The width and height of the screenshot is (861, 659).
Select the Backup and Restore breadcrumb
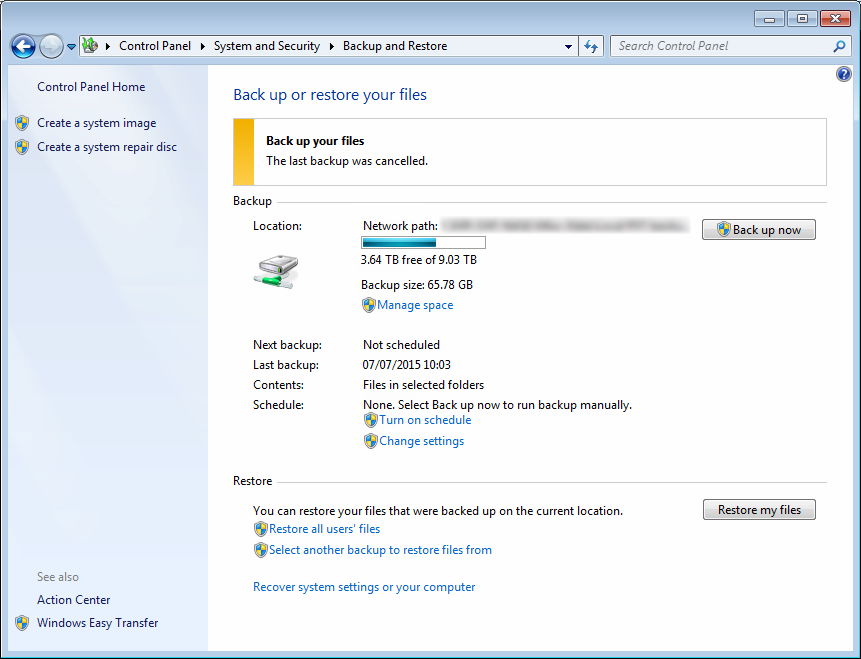pos(395,46)
